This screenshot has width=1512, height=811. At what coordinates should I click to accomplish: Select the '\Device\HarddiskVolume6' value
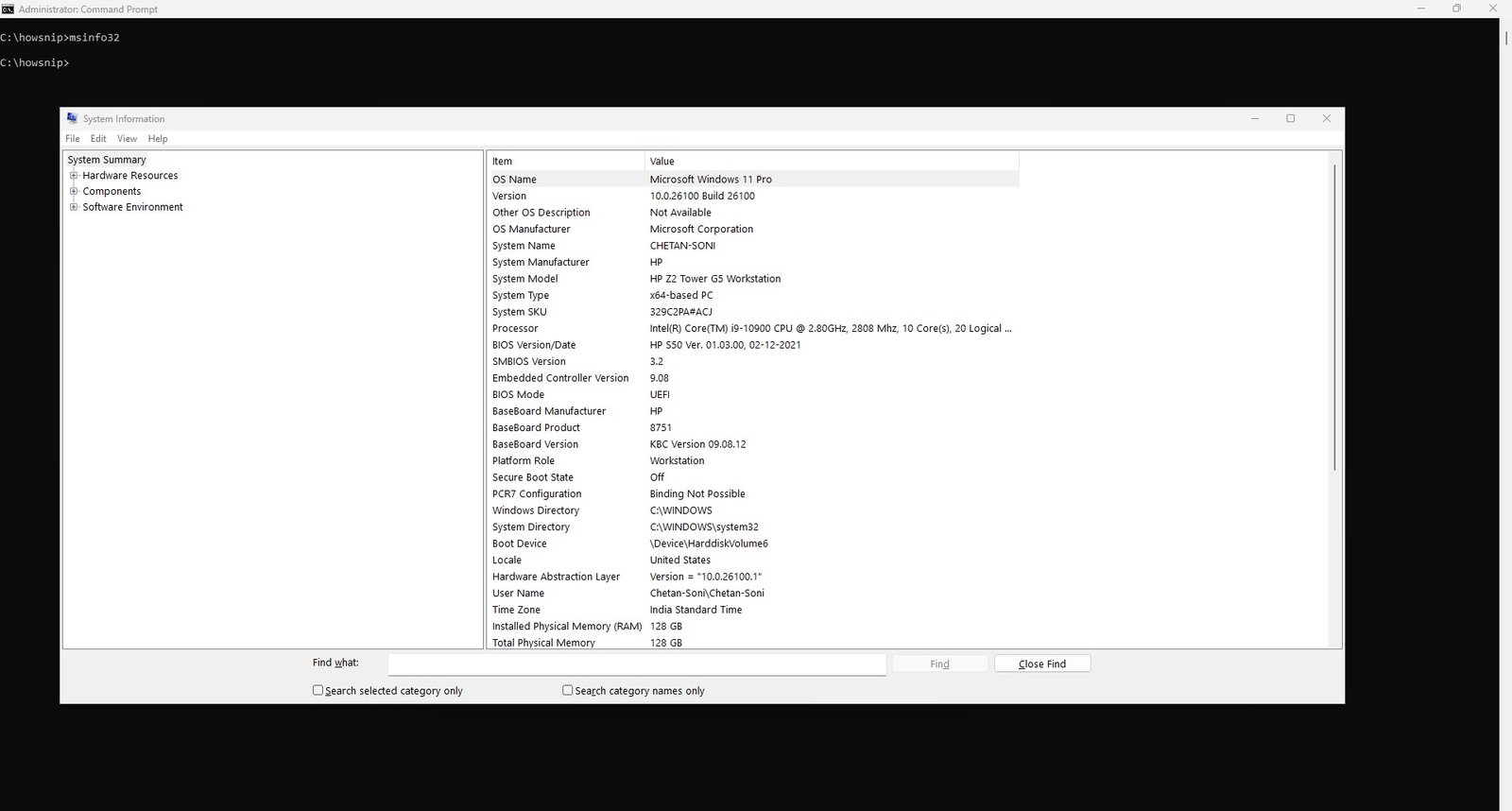pyautogui.click(x=709, y=544)
